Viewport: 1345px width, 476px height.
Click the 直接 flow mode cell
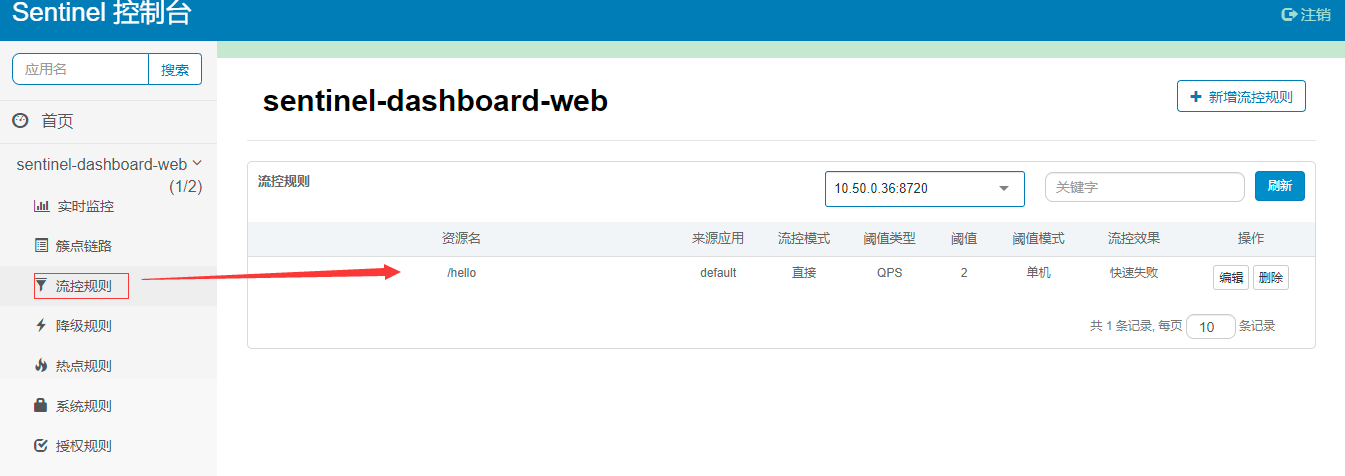(x=804, y=272)
